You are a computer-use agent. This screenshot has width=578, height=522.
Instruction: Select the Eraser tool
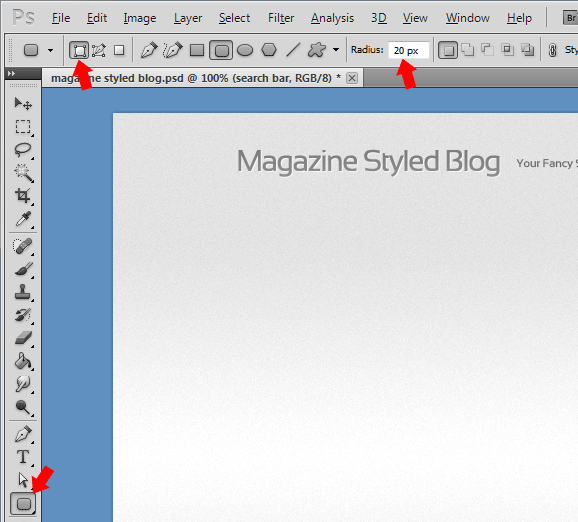pyautogui.click(x=23, y=338)
